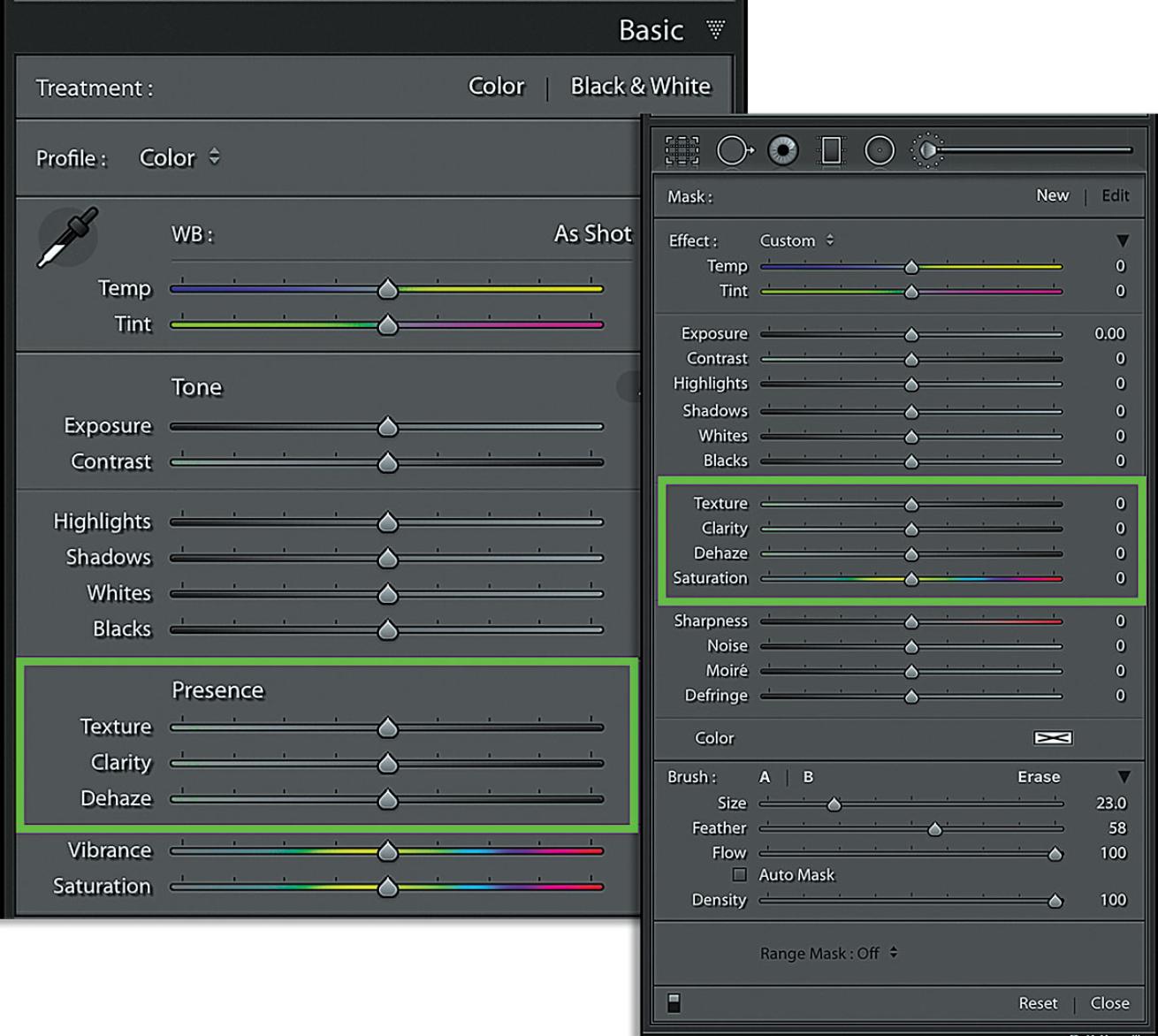This screenshot has width=1158, height=1036.
Task: Open the Color swatch picker
Action: (x=1053, y=738)
